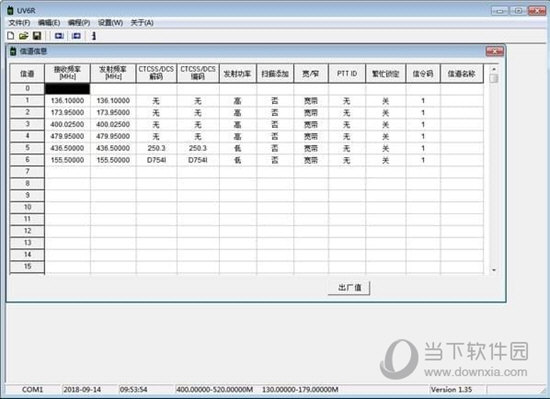Click the 信道信息 child window icon
This screenshot has width=550, height=399.
click(13, 51)
